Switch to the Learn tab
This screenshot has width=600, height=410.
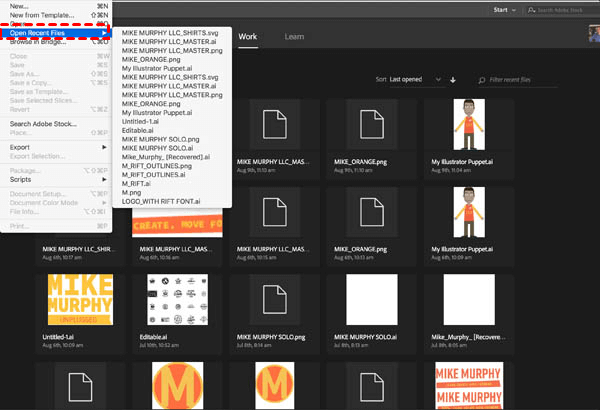tap(295, 36)
